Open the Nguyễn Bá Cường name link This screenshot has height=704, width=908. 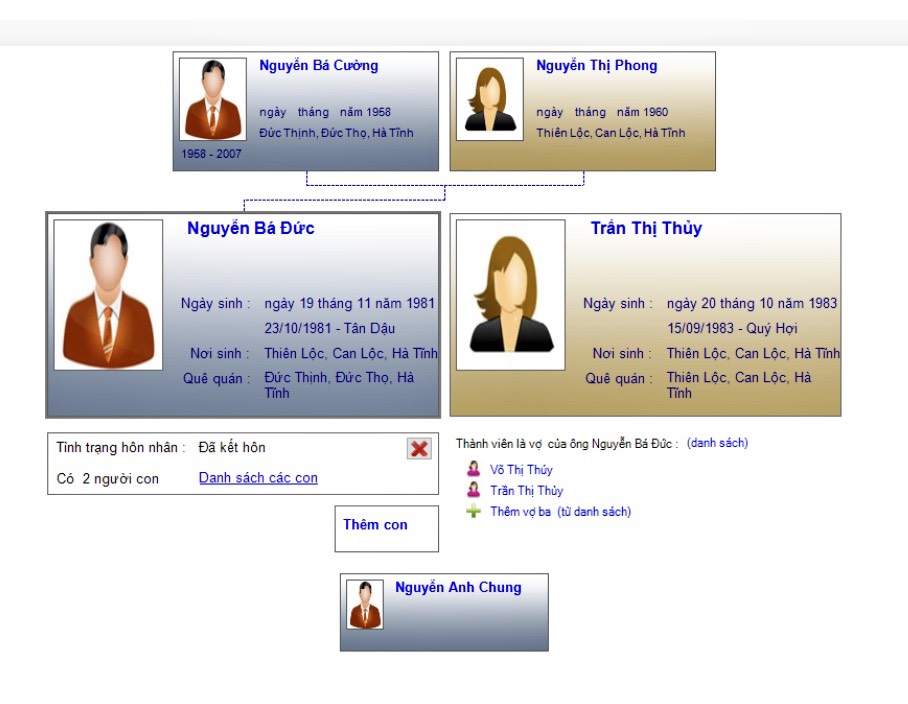coord(318,66)
